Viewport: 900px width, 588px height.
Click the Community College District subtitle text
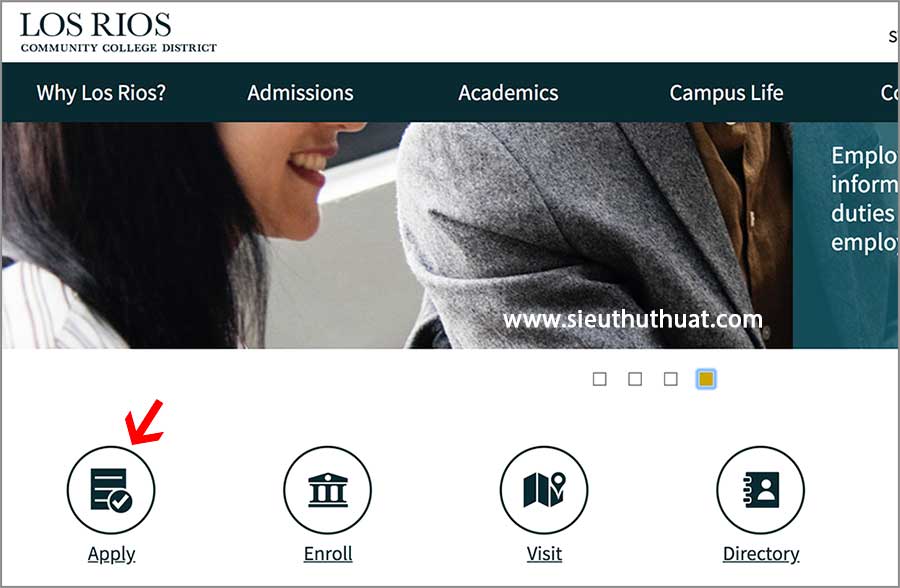point(119,48)
